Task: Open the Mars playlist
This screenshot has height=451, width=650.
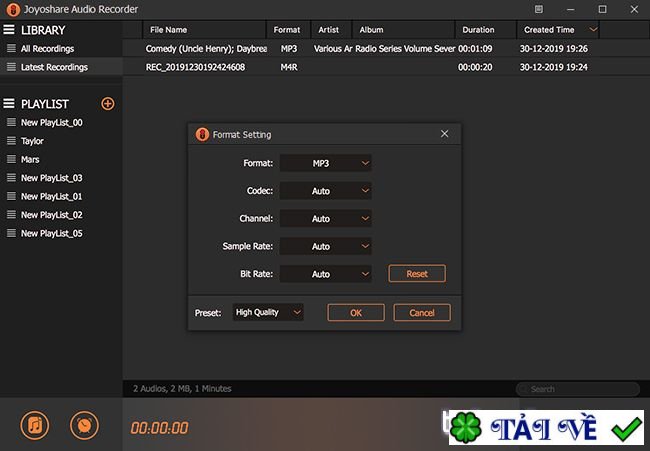Action: point(30,159)
